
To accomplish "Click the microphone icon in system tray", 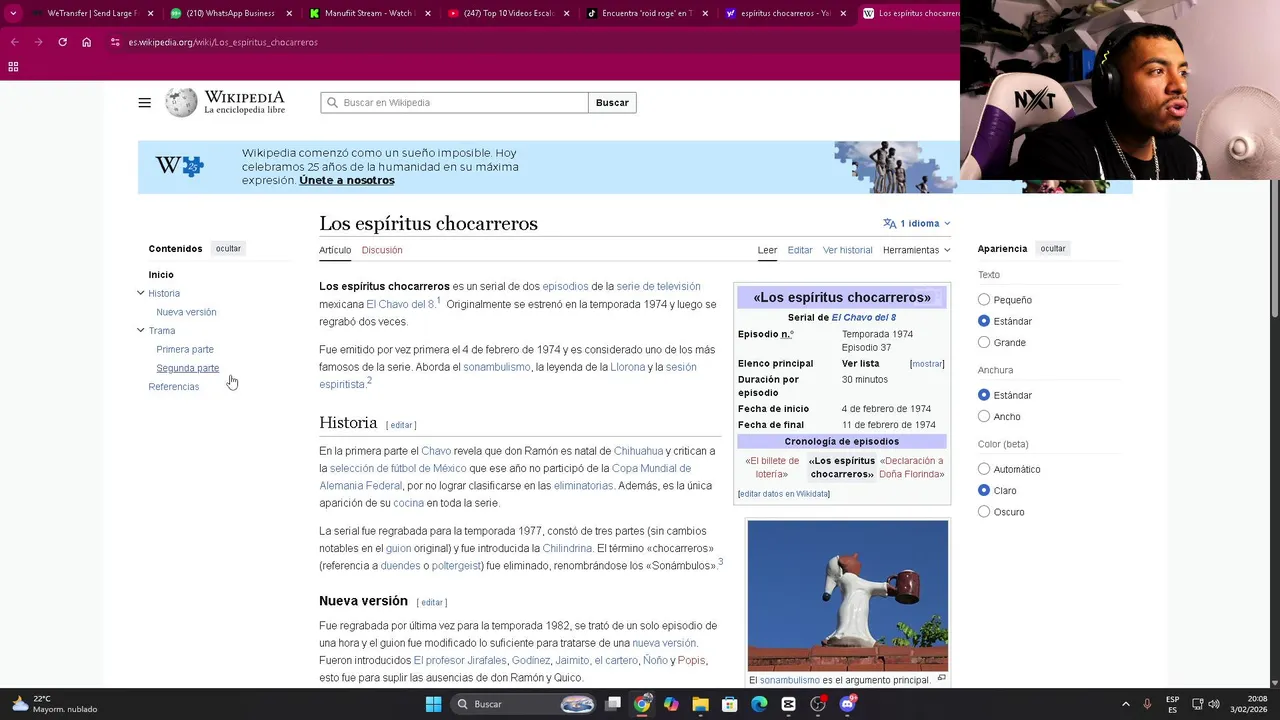I will pyautogui.click(x=1147, y=704).
